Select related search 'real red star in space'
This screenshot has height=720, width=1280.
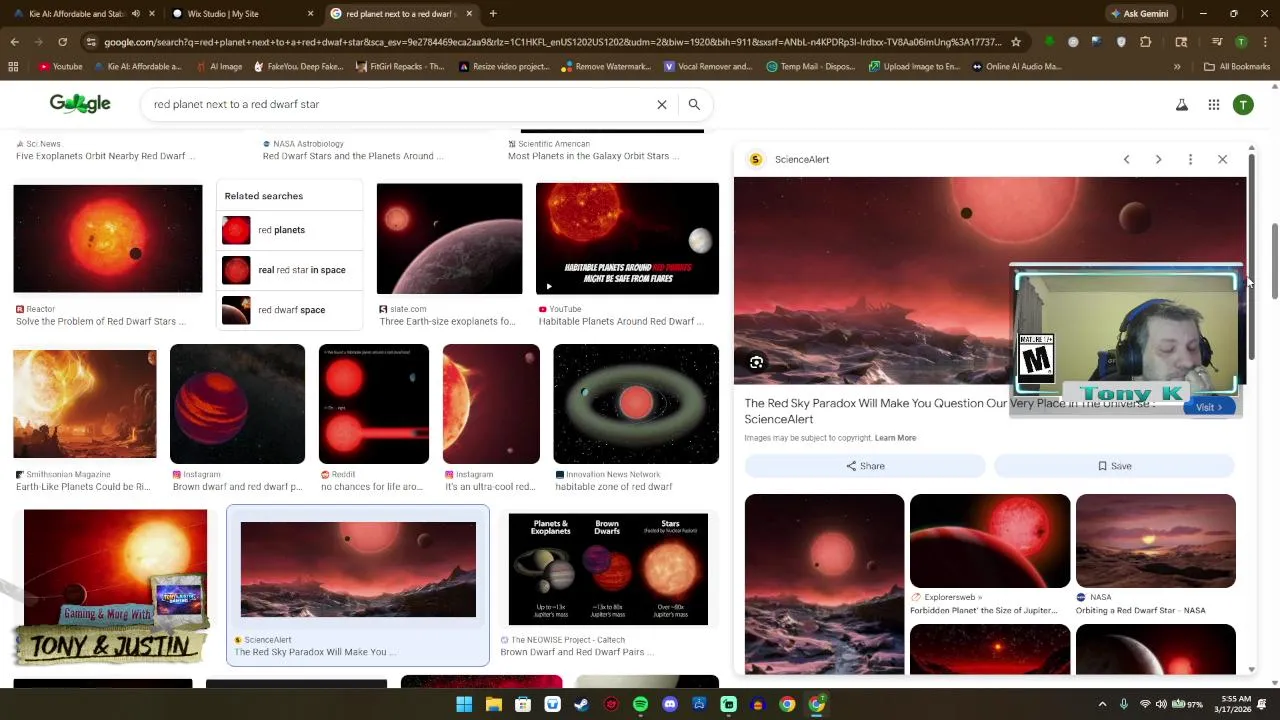pos(290,270)
